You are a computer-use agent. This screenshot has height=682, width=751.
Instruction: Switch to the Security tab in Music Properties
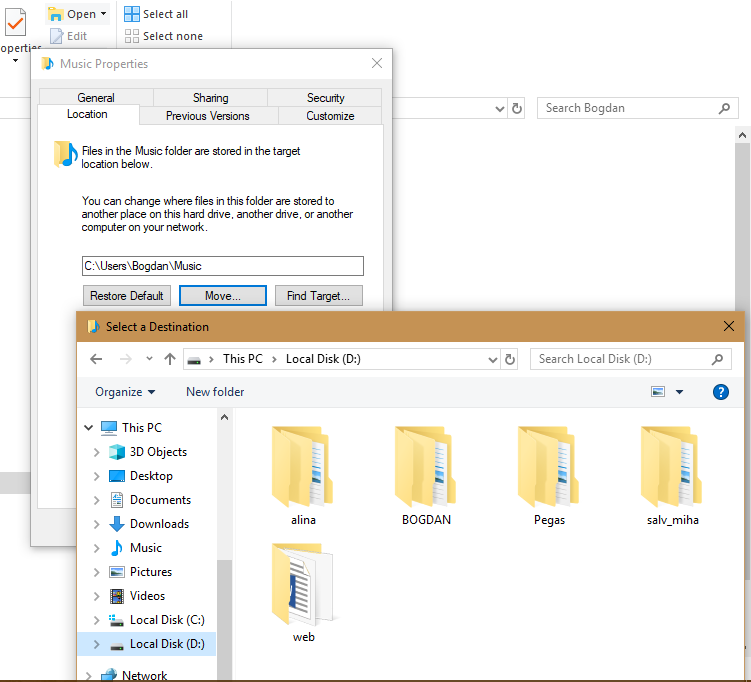(325, 98)
